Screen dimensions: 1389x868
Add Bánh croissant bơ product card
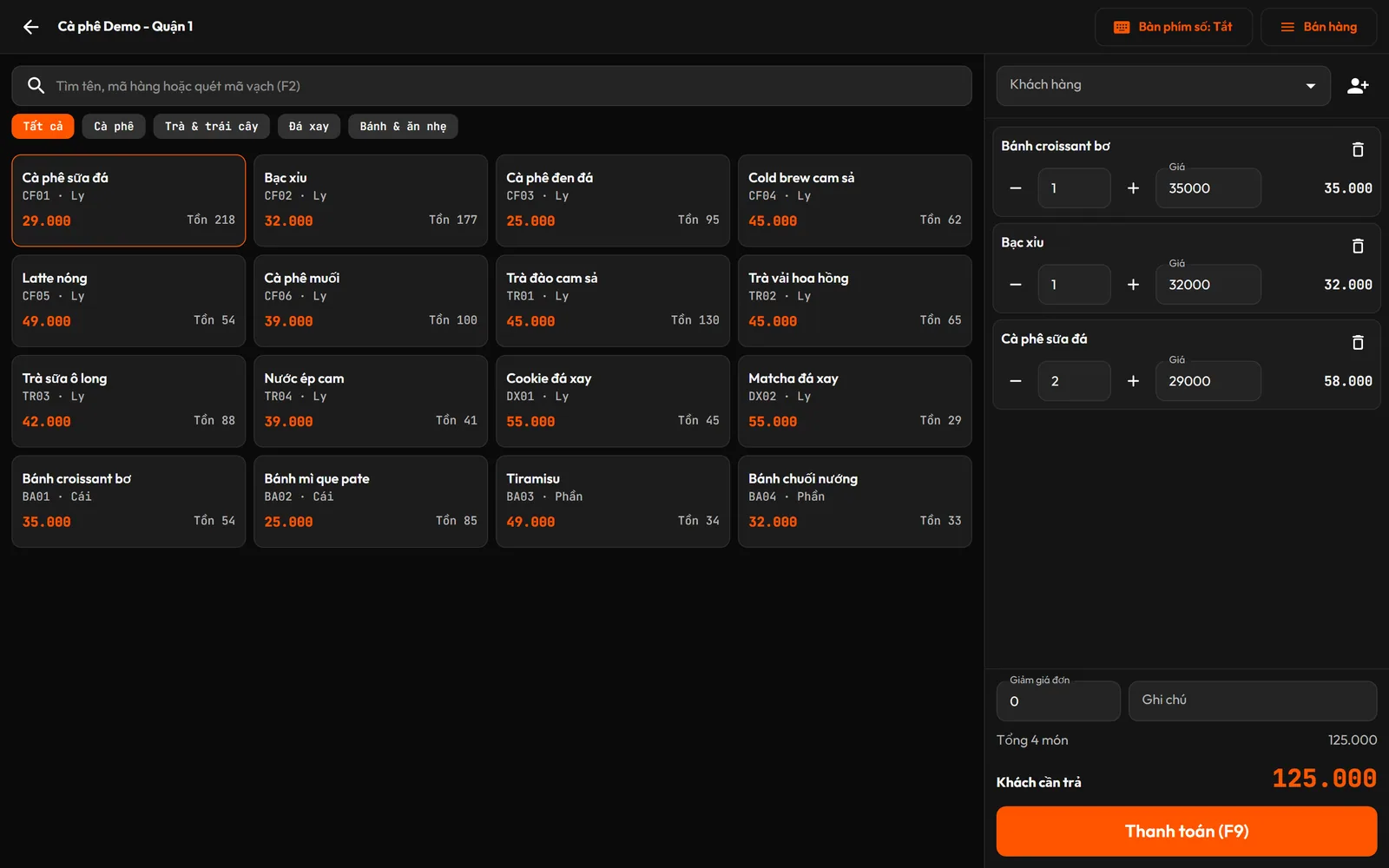click(x=128, y=502)
